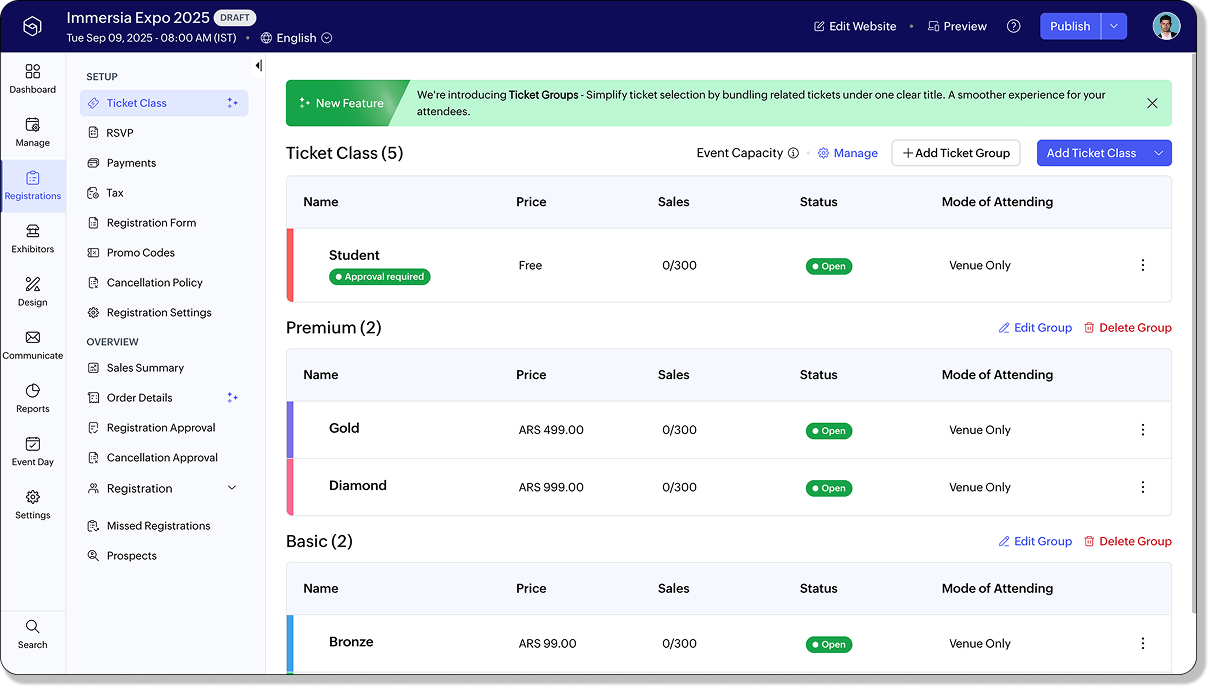The width and height of the screenshot is (1209, 687).
Task: Open the Exhibitors section icon
Action: (33, 232)
